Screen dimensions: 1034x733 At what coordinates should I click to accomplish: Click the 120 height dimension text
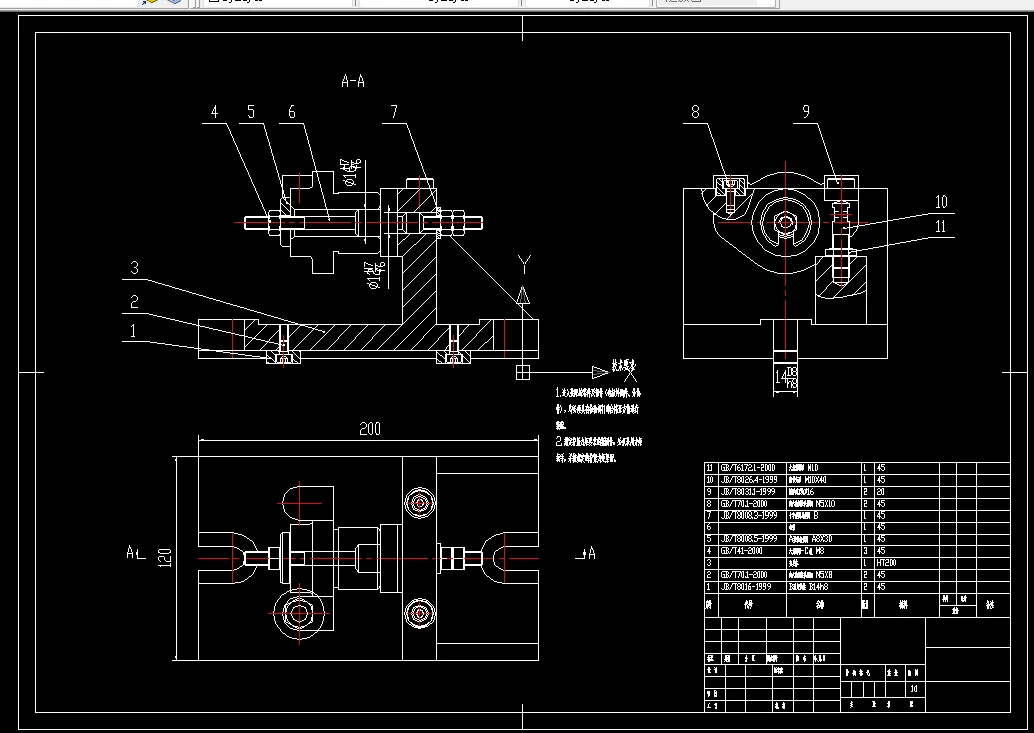pyautogui.click(x=165, y=558)
